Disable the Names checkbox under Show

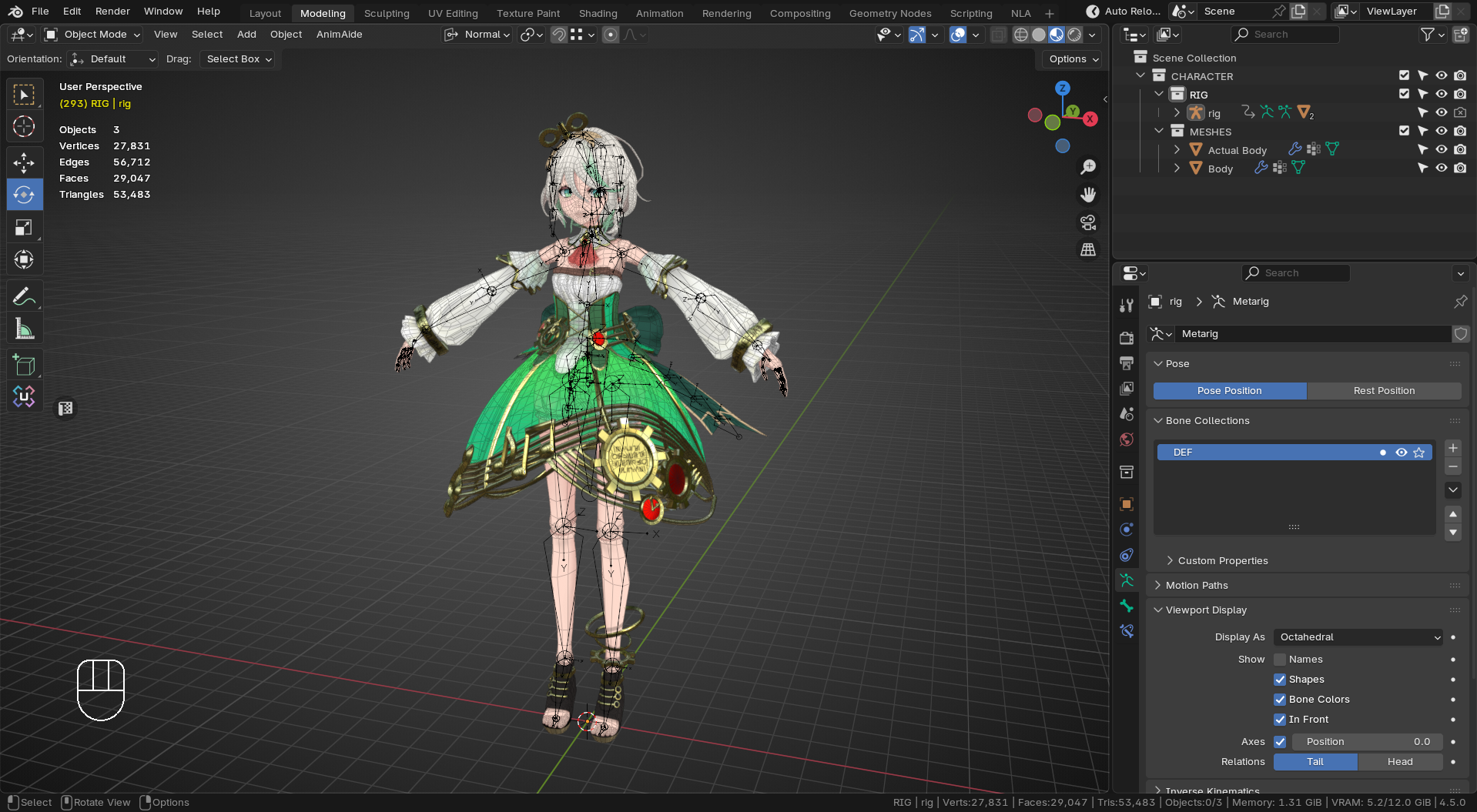pyautogui.click(x=1279, y=660)
